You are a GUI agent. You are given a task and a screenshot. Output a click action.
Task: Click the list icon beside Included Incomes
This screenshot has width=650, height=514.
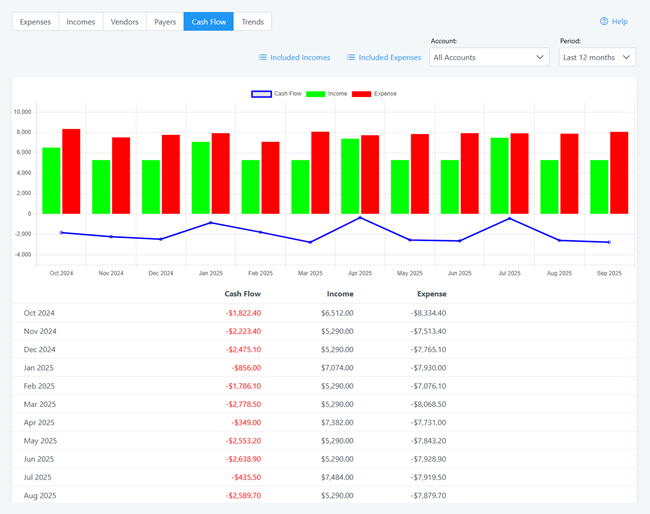(x=263, y=58)
